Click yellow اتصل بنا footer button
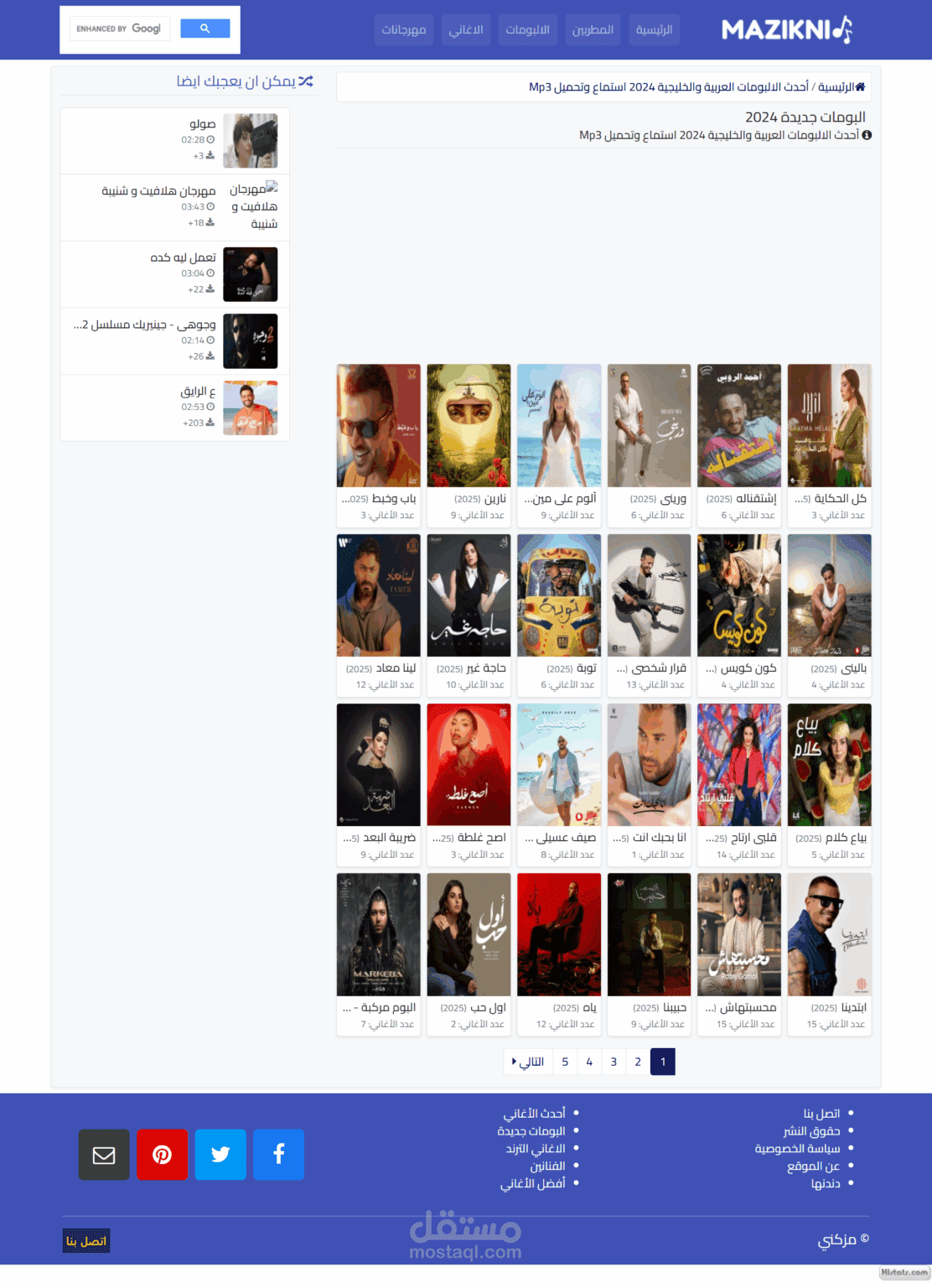 [x=86, y=1241]
